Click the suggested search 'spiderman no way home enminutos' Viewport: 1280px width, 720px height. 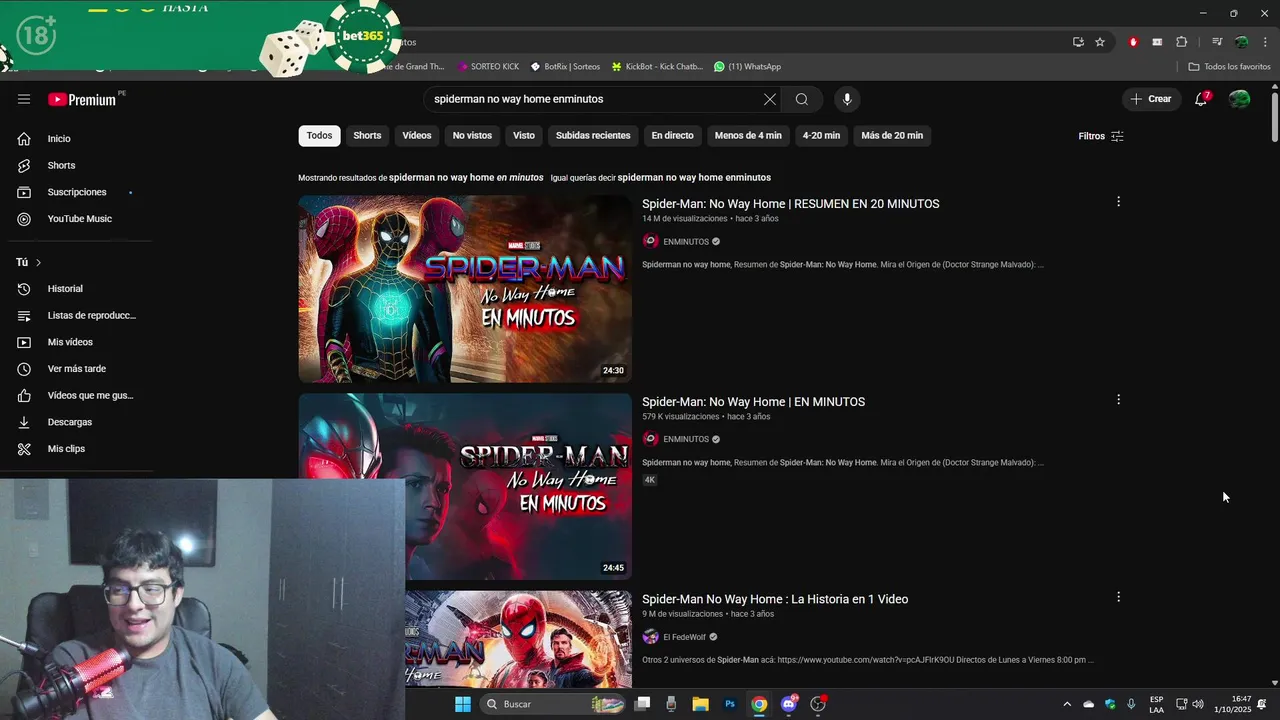[x=694, y=178]
